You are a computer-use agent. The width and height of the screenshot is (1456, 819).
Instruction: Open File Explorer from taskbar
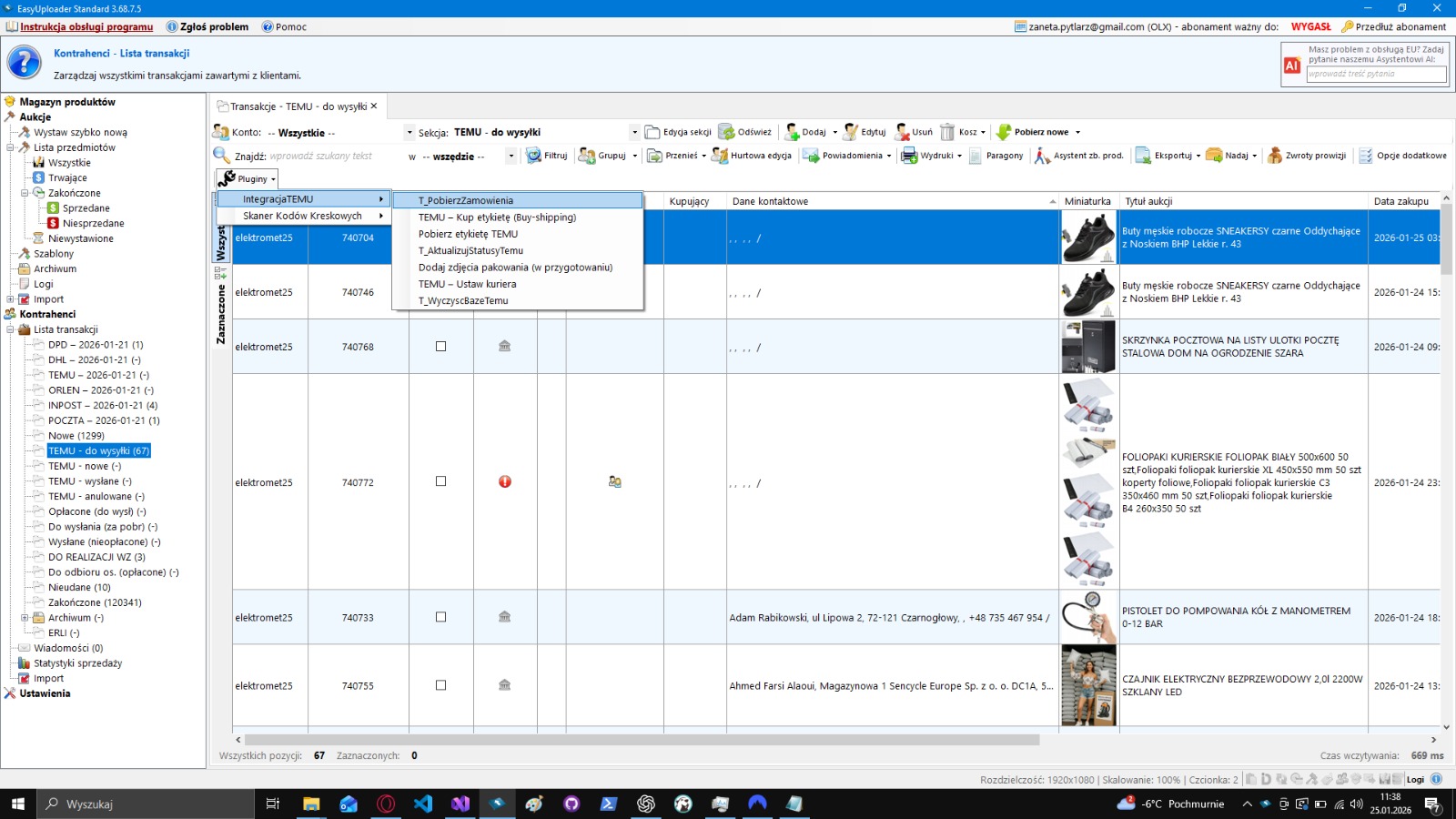click(311, 804)
